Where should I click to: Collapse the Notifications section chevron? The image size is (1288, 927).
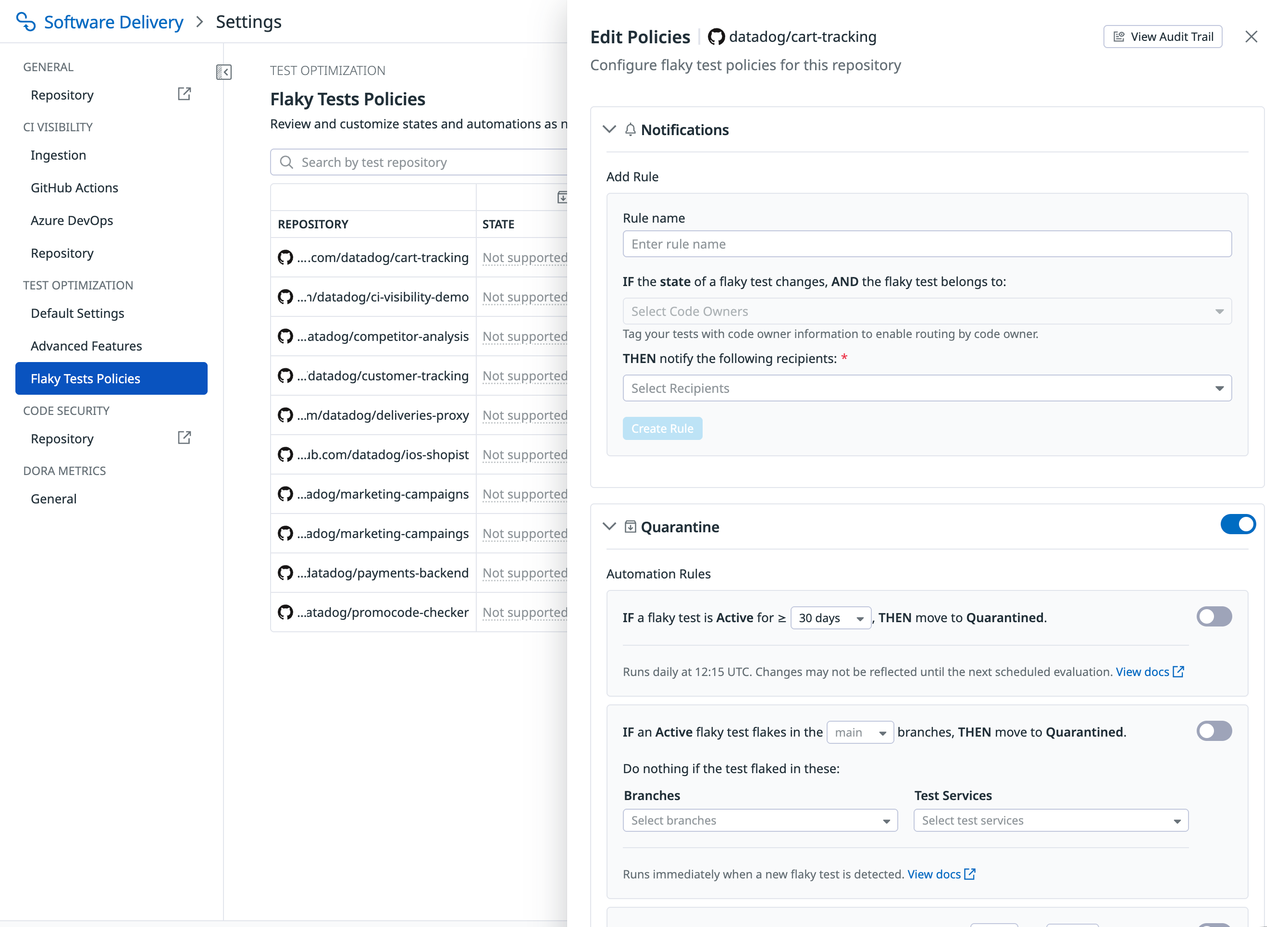click(x=609, y=129)
